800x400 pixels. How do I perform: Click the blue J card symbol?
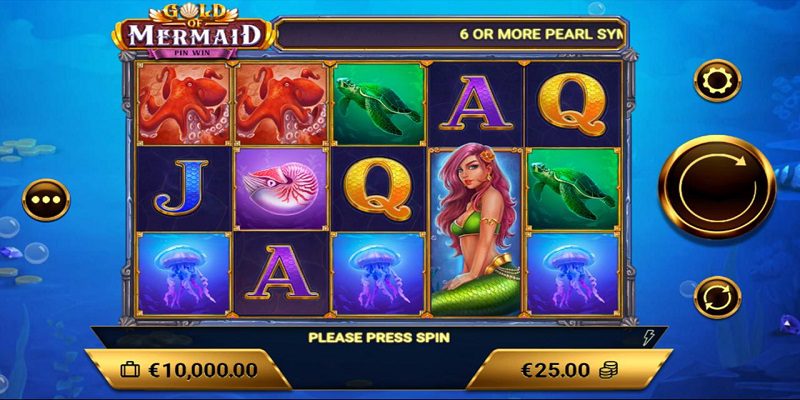pyautogui.click(x=183, y=188)
